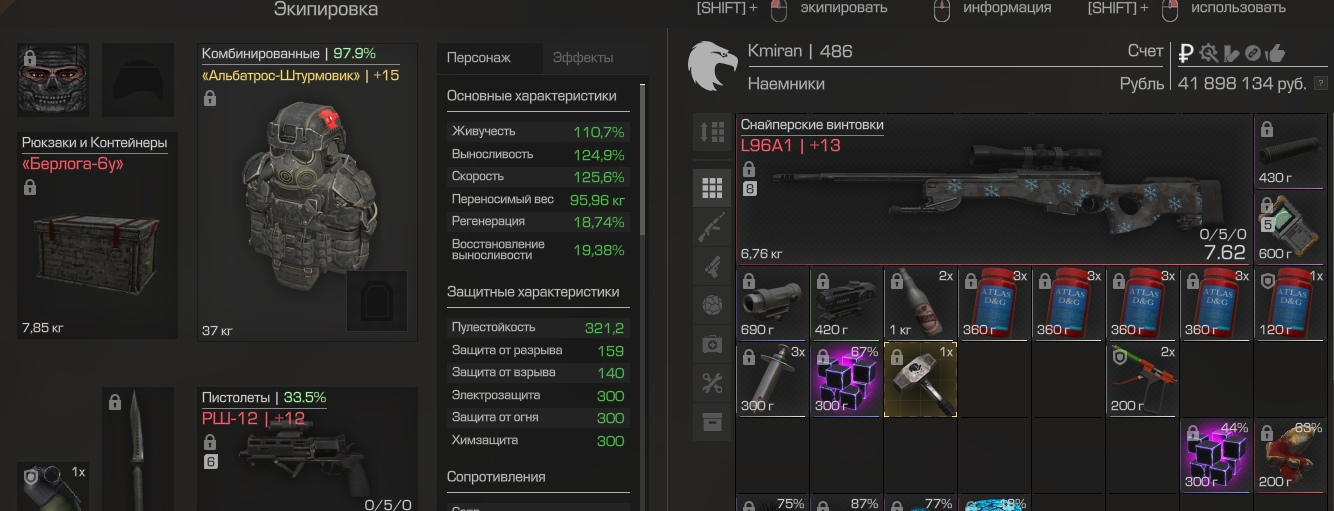The height and width of the screenshot is (511, 1334).
Task: Select the all-items grid filter
Action: click(x=712, y=187)
